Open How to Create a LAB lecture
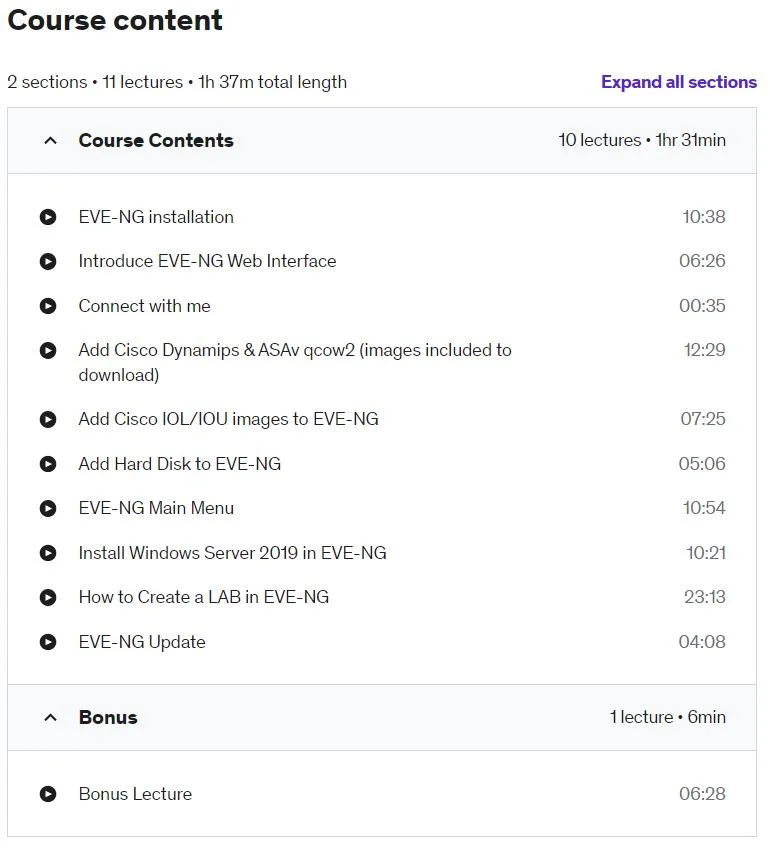770x854 pixels. click(204, 597)
